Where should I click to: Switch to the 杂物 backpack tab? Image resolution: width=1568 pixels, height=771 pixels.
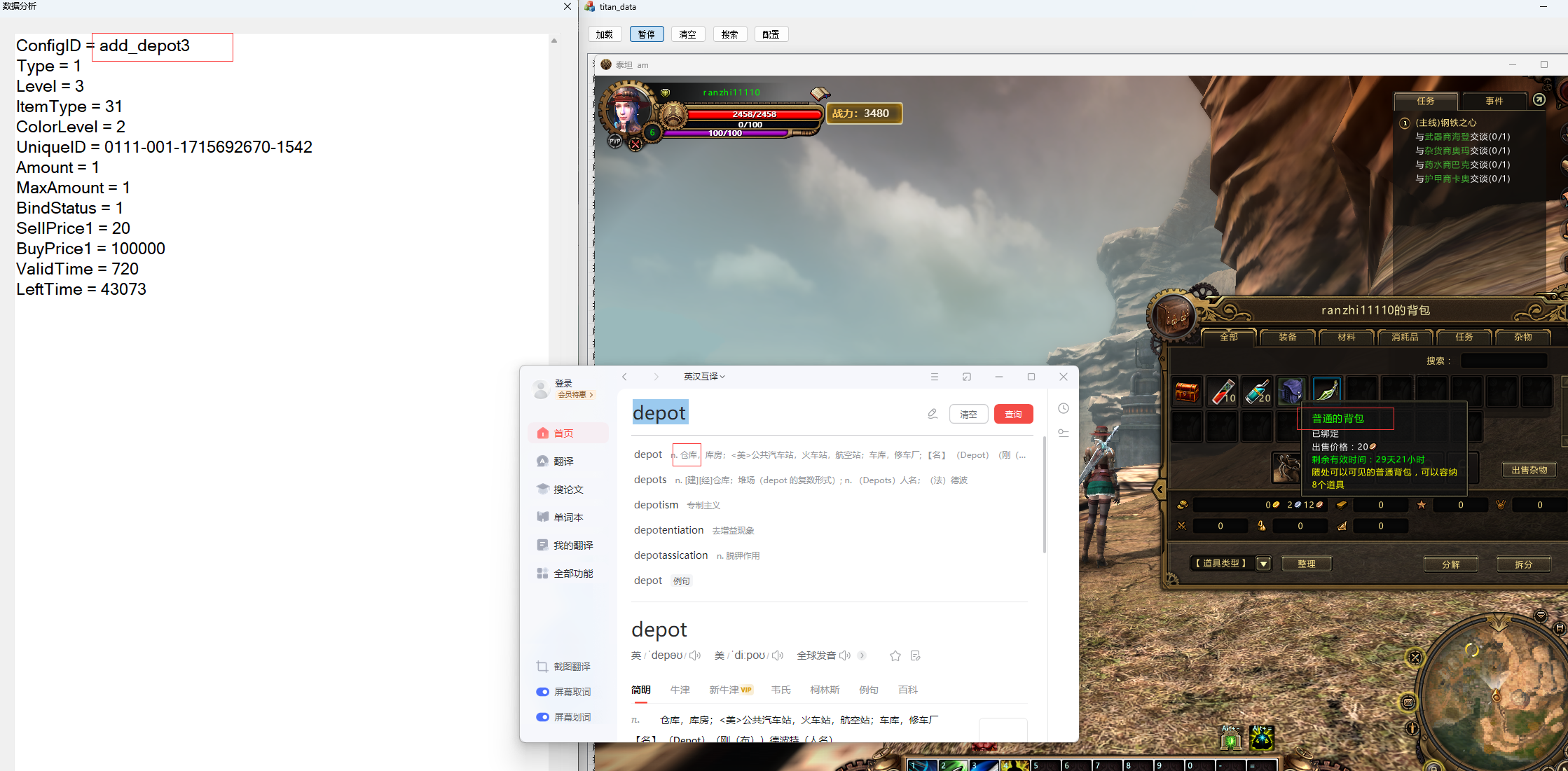click(x=1523, y=338)
